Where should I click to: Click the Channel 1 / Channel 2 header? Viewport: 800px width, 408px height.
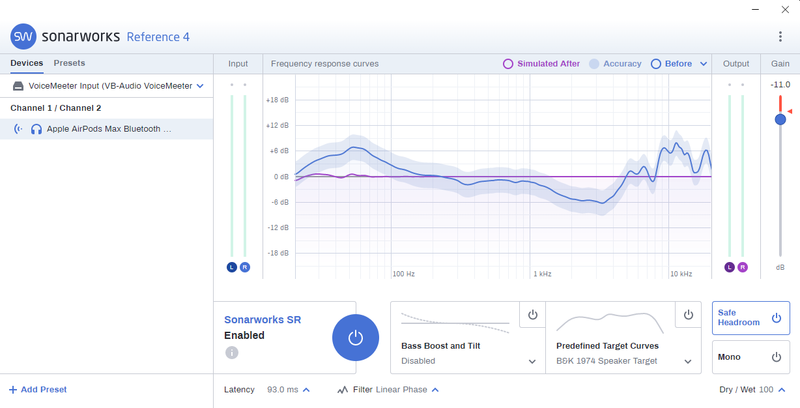tap(56, 108)
